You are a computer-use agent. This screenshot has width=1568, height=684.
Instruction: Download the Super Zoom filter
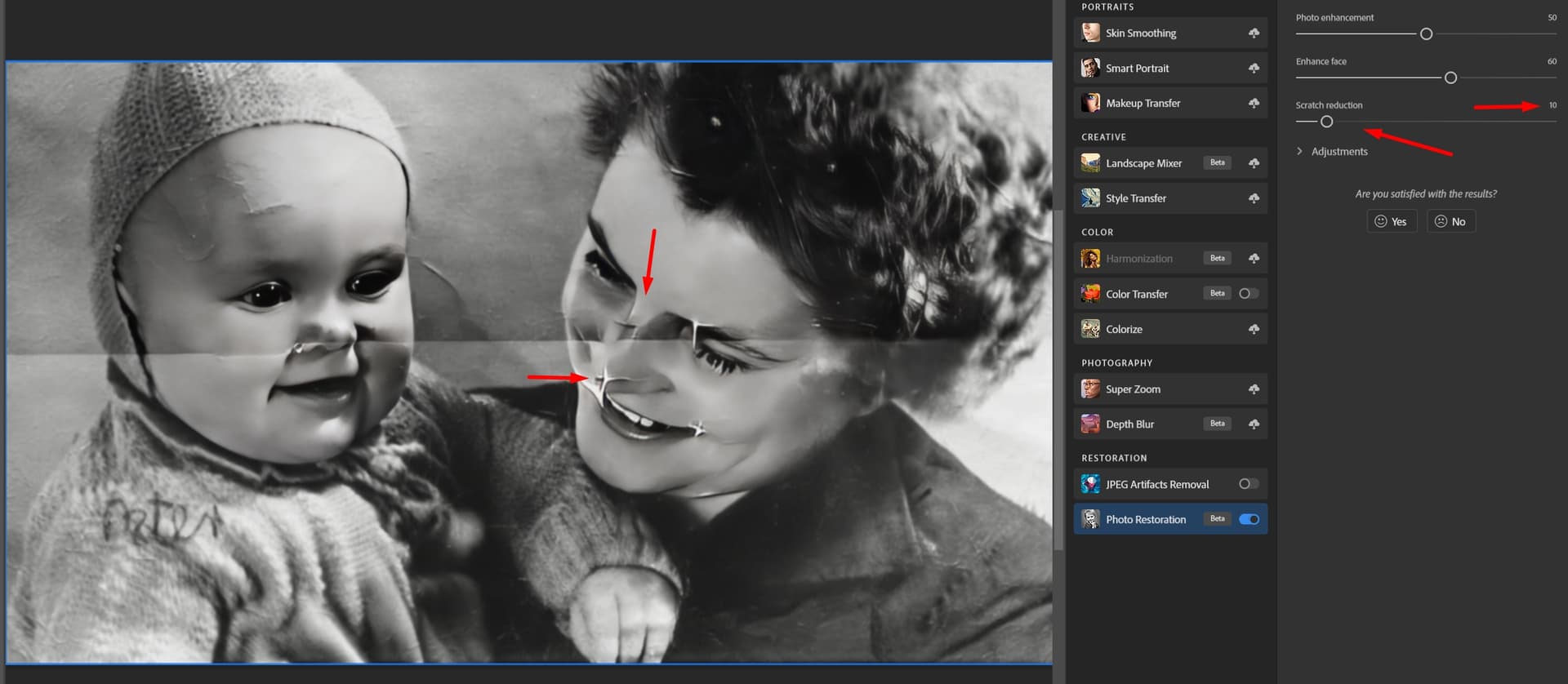click(1253, 389)
